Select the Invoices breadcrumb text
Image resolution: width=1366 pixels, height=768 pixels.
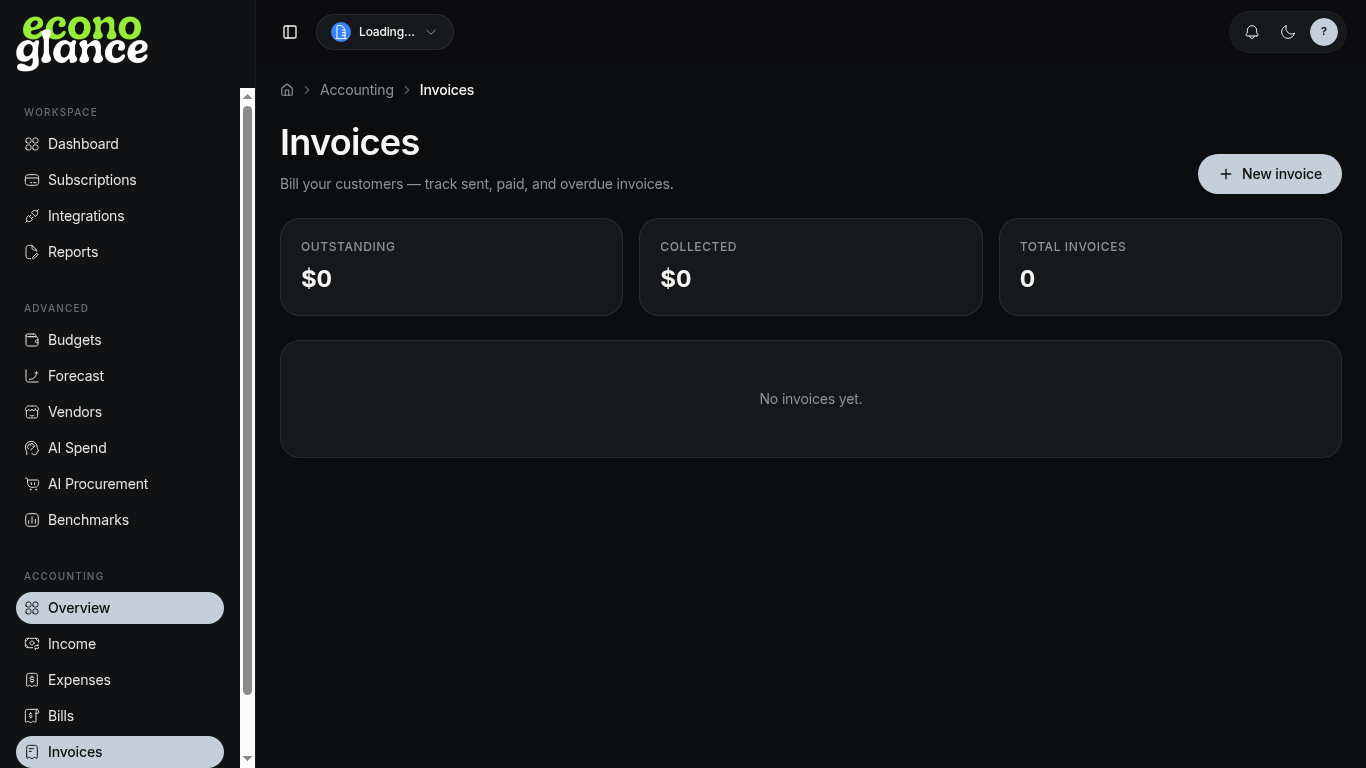(x=447, y=90)
